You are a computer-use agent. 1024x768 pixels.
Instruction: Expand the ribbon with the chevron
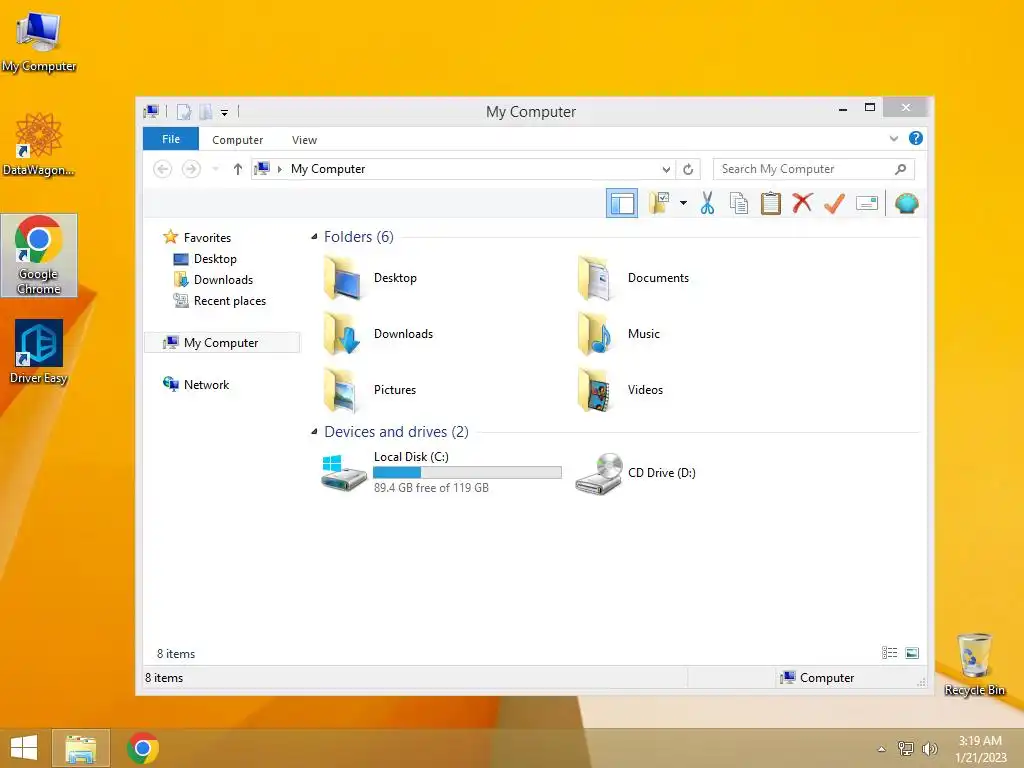click(x=893, y=138)
